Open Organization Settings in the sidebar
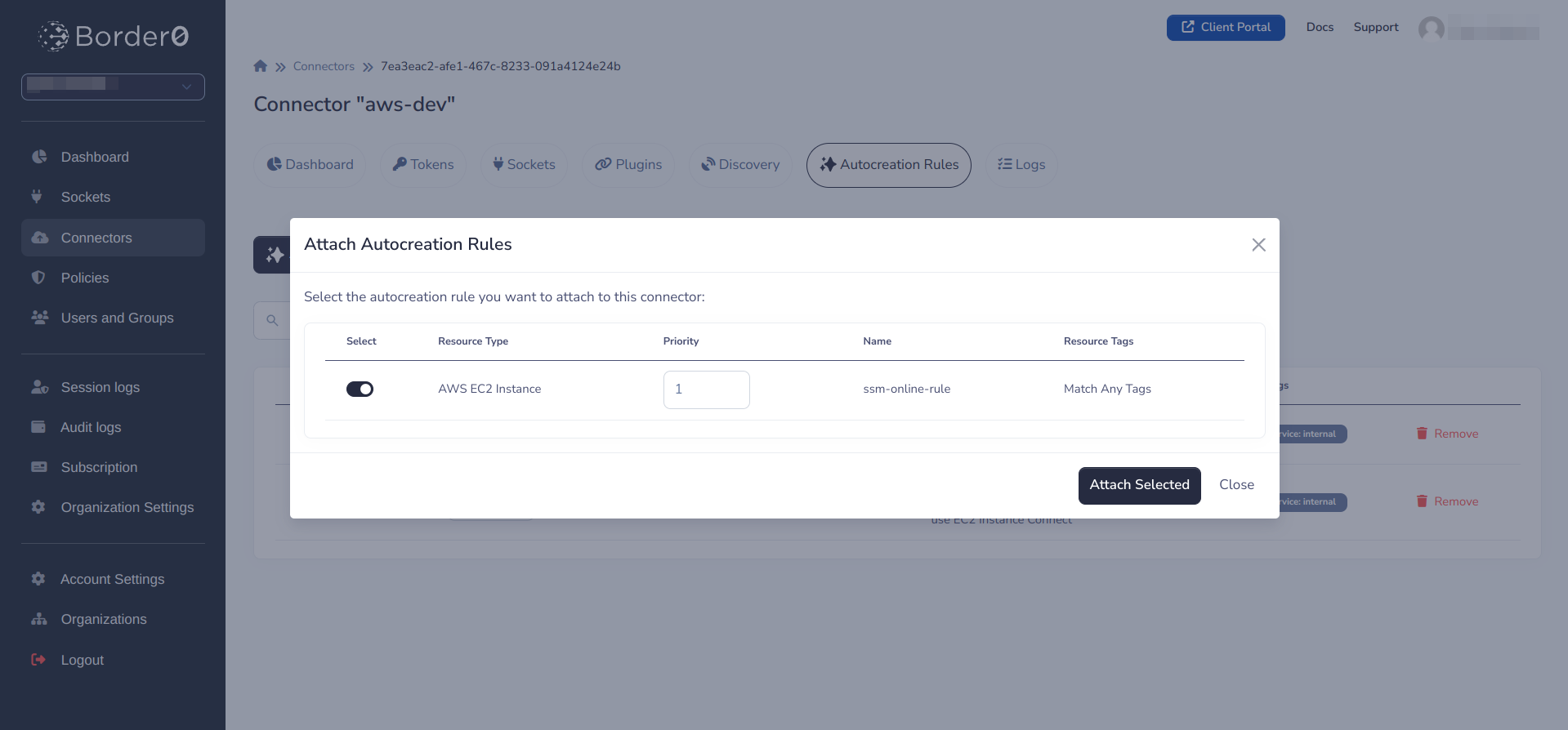Image resolution: width=1568 pixels, height=730 pixels. tap(113, 507)
